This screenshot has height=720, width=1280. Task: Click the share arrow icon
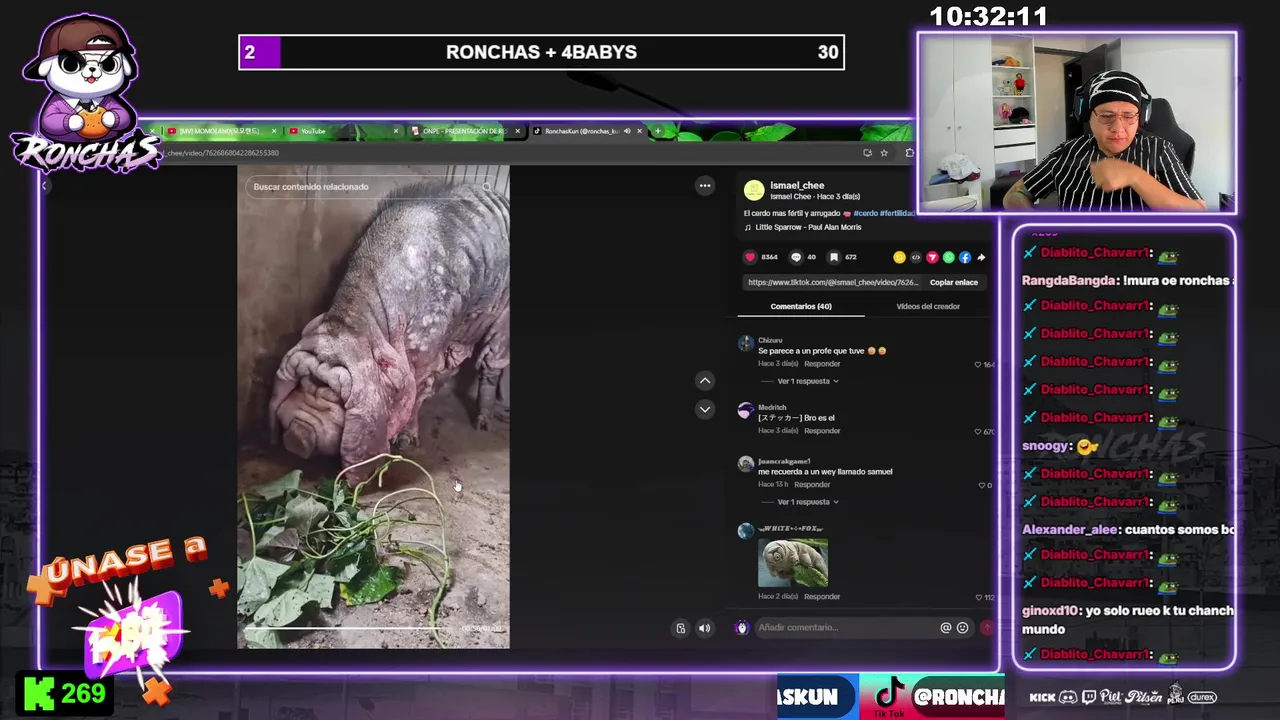pos(981,257)
